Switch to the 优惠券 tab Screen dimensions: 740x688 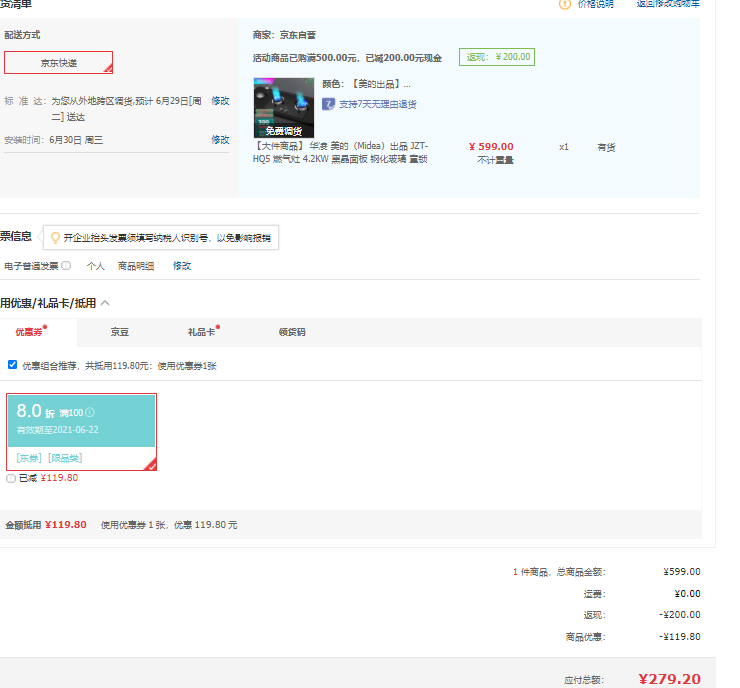[x=31, y=332]
